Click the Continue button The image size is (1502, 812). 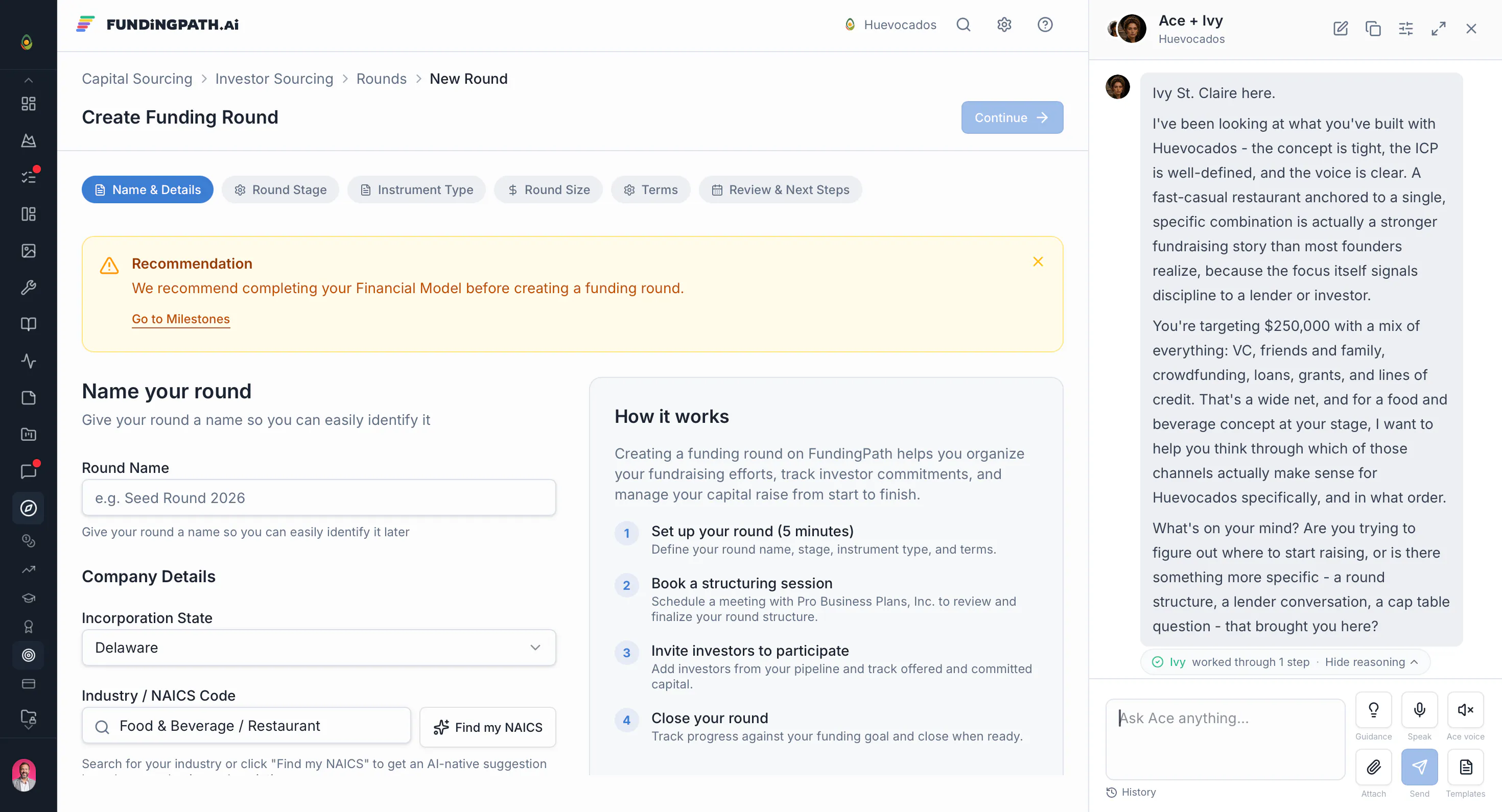tap(1012, 118)
